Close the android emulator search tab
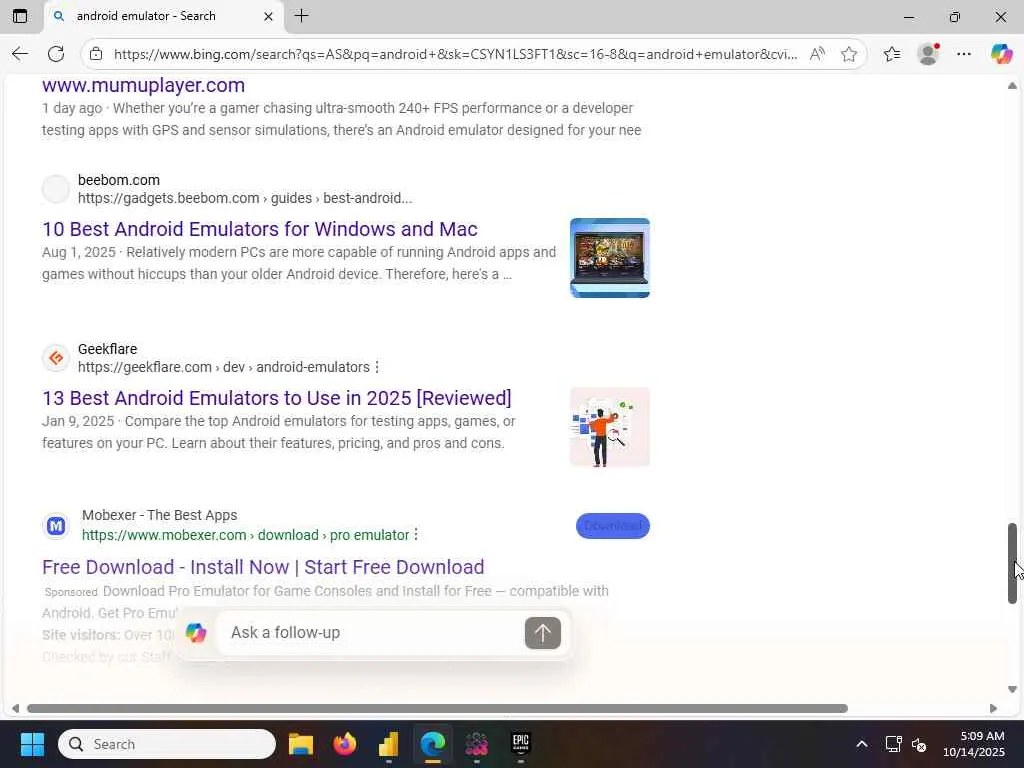This screenshot has width=1024, height=768. tap(268, 16)
